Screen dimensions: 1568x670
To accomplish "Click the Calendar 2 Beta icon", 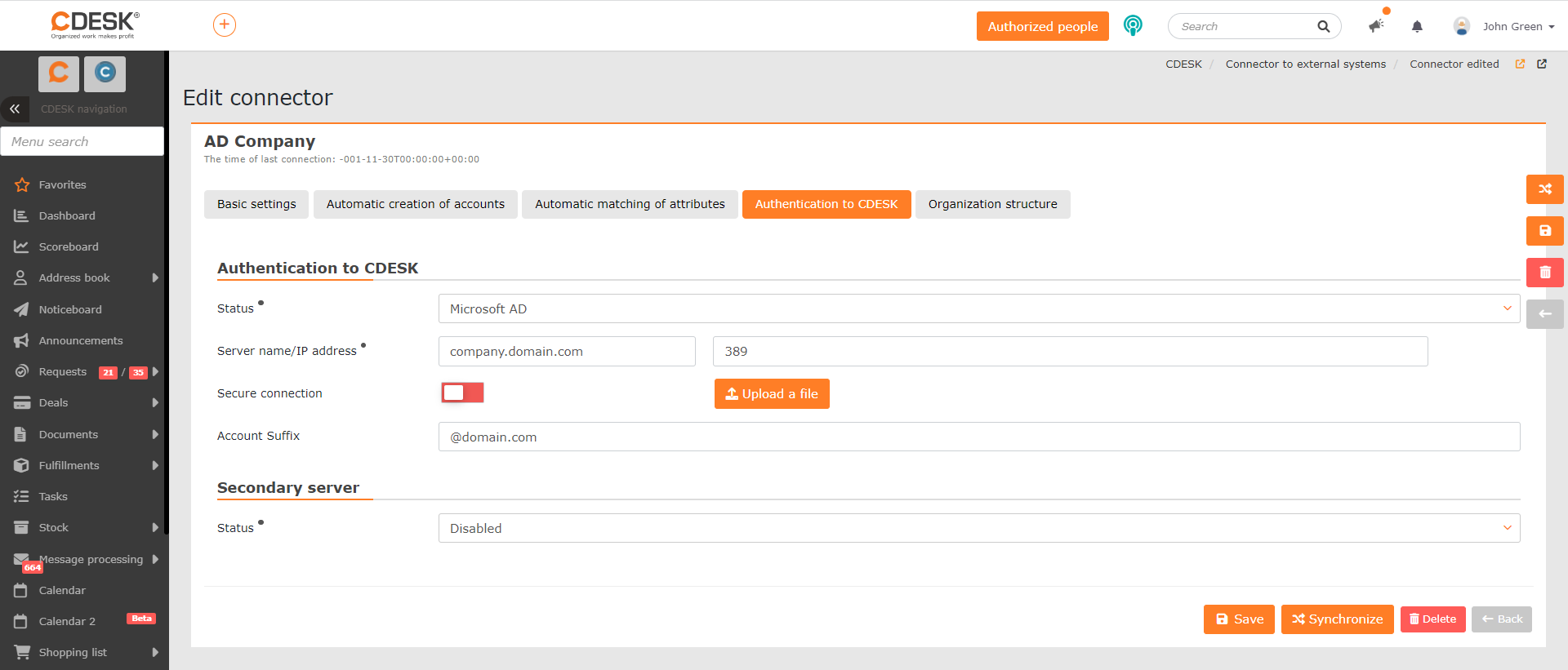I will click(x=21, y=621).
